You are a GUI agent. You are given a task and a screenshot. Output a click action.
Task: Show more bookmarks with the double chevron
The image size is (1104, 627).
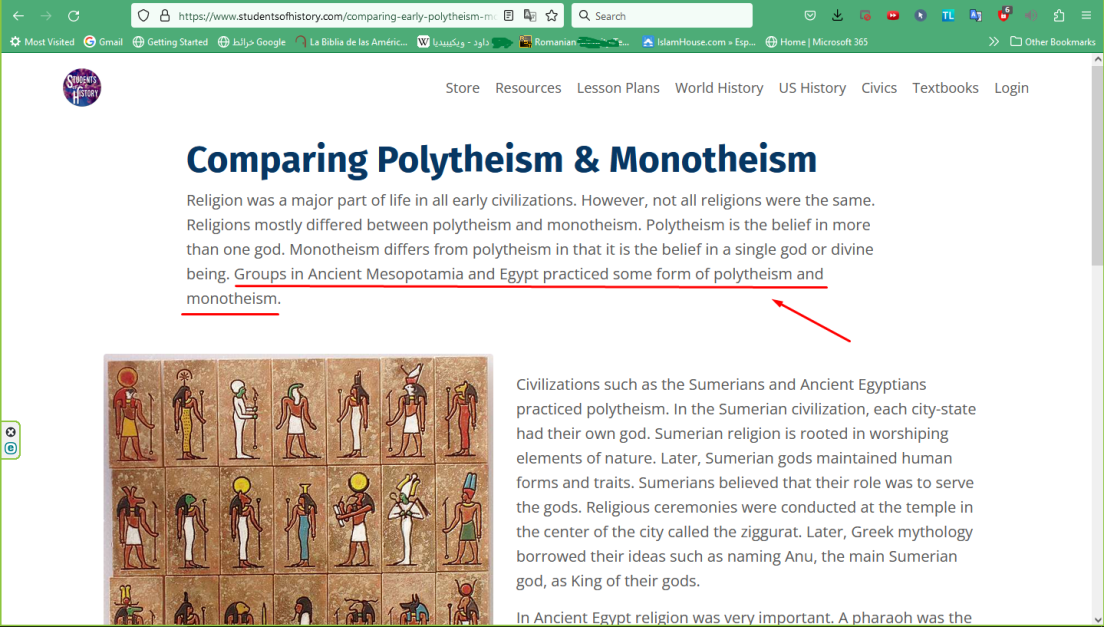click(993, 42)
